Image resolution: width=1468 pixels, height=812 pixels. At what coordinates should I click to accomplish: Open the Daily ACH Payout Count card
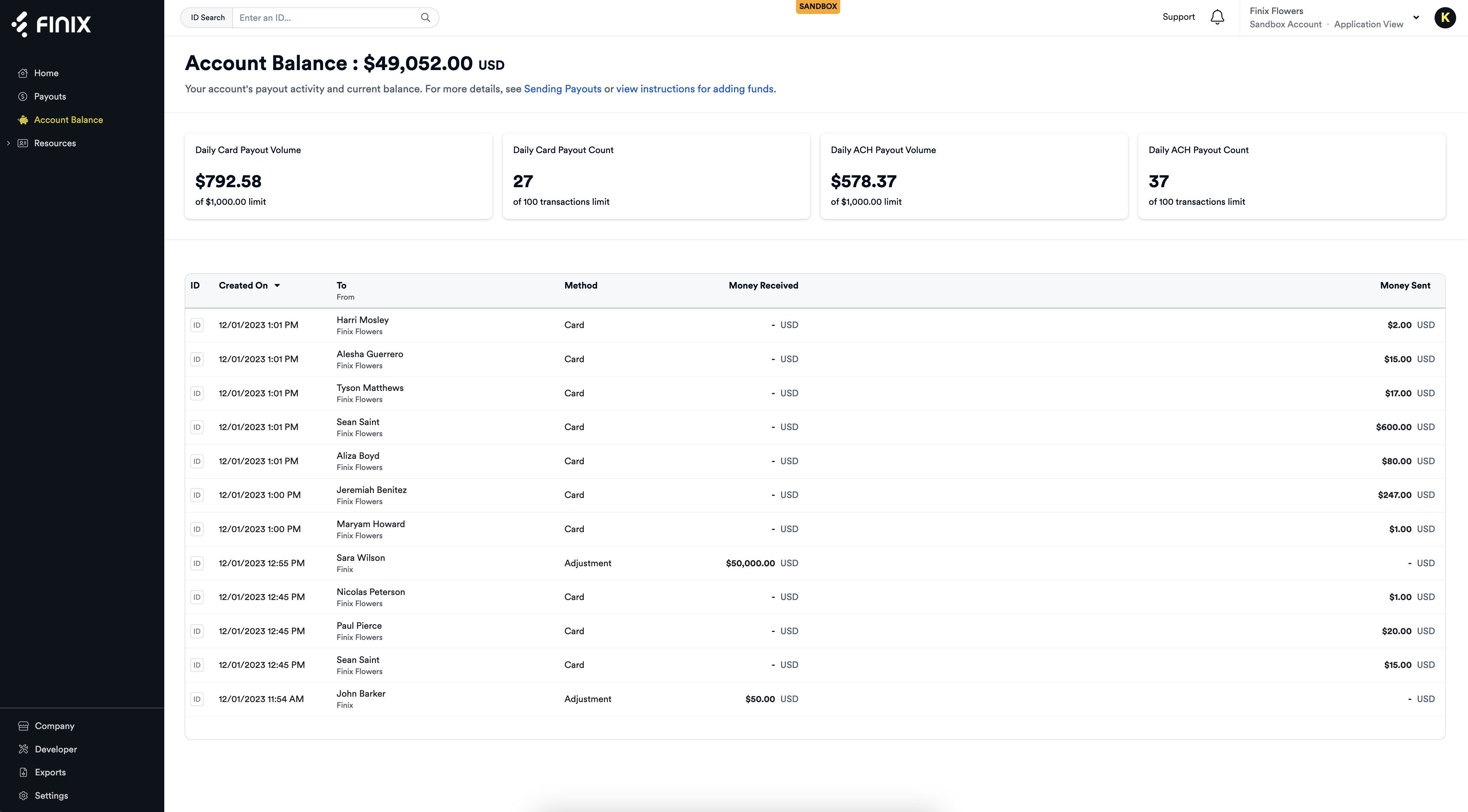coord(1292,176)
